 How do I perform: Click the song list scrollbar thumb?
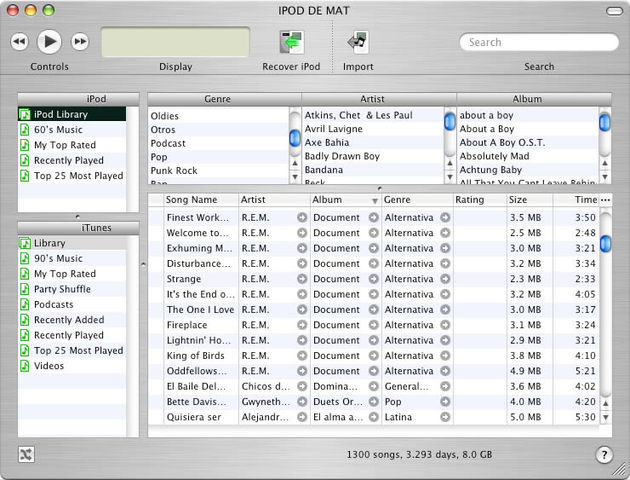[605, 243]
